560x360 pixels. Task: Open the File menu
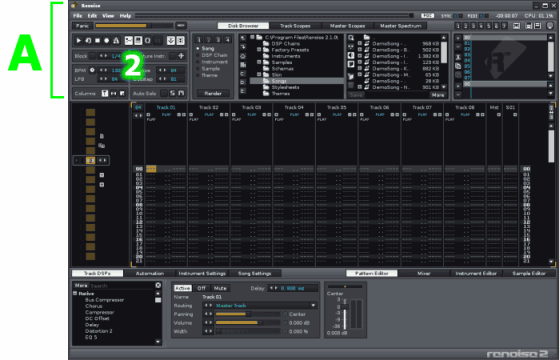78,16
